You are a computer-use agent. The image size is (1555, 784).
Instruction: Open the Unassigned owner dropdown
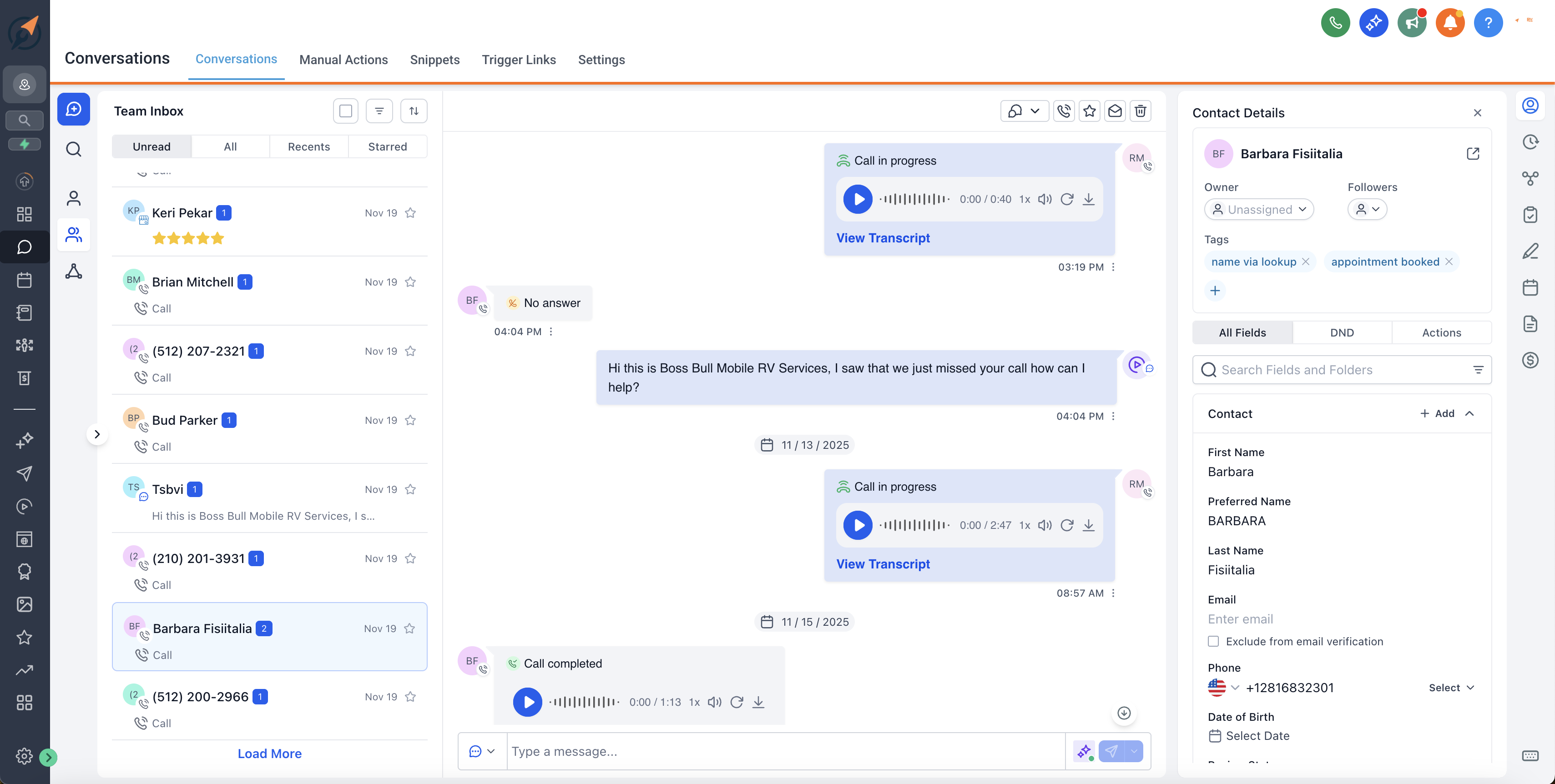tap(1259, 210)
